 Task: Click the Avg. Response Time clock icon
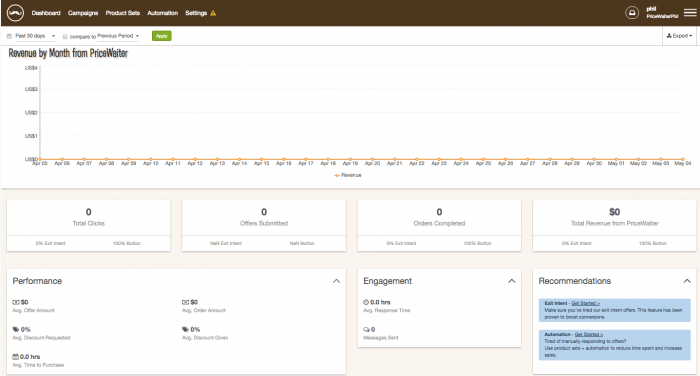click(x=366, y=302)
